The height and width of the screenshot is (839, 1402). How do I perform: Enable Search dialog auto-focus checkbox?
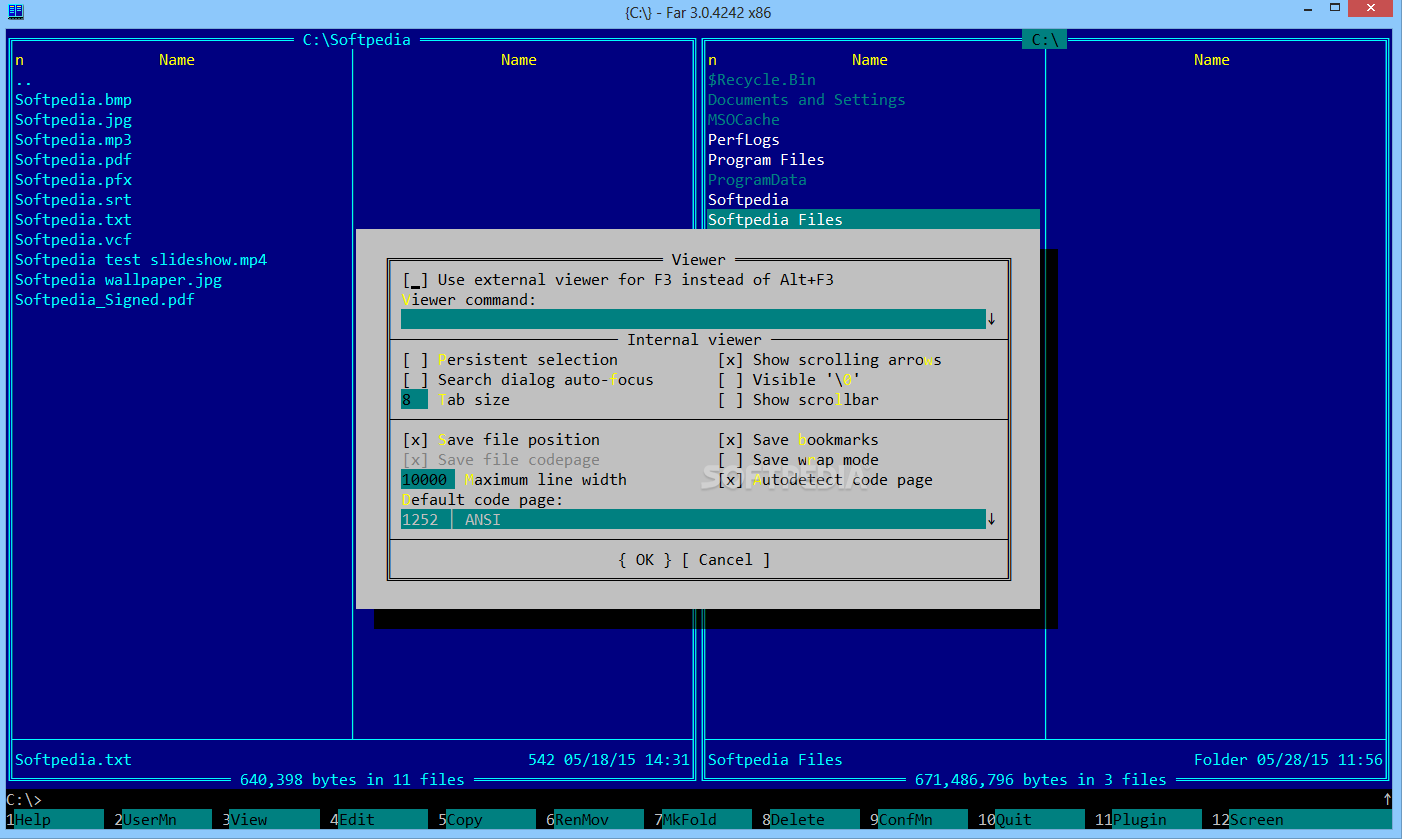[415, 380]
